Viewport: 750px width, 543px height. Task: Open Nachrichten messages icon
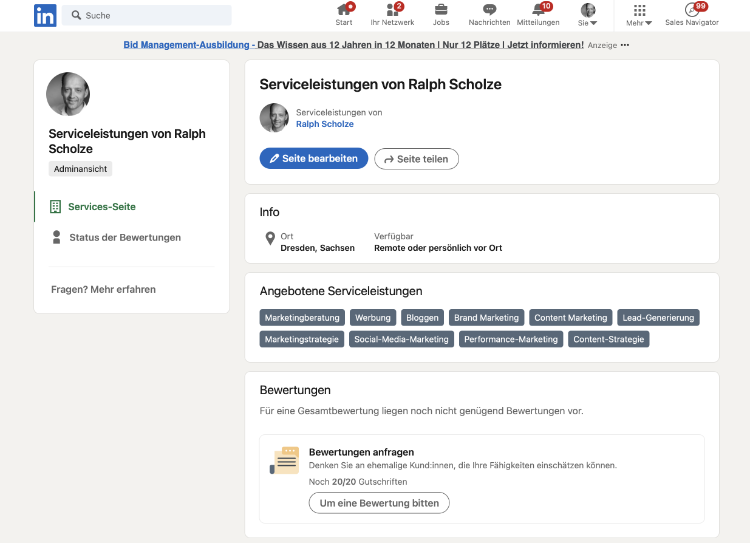point(489,11)
